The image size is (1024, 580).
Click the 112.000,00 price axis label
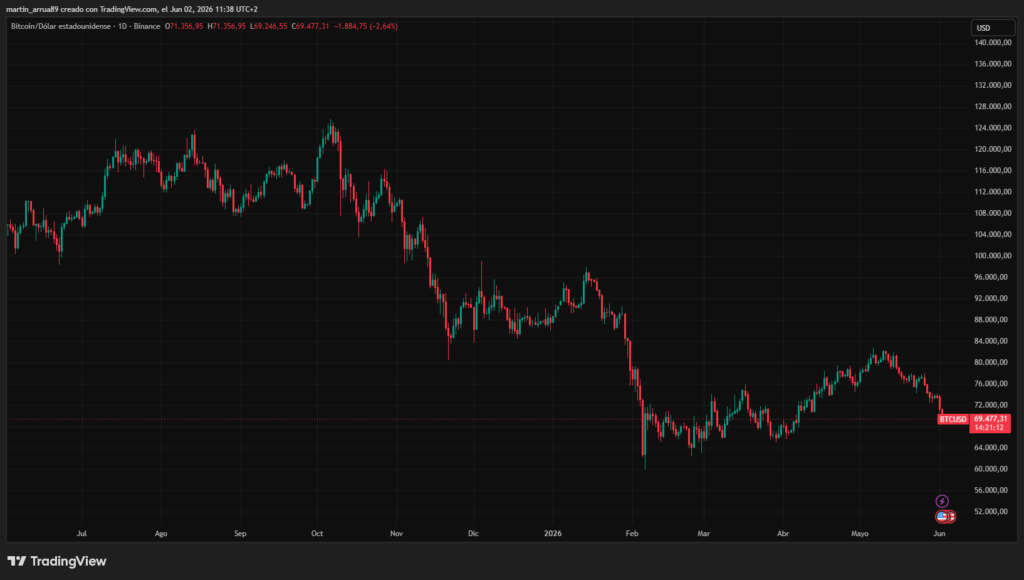click(x=993, y=191)
